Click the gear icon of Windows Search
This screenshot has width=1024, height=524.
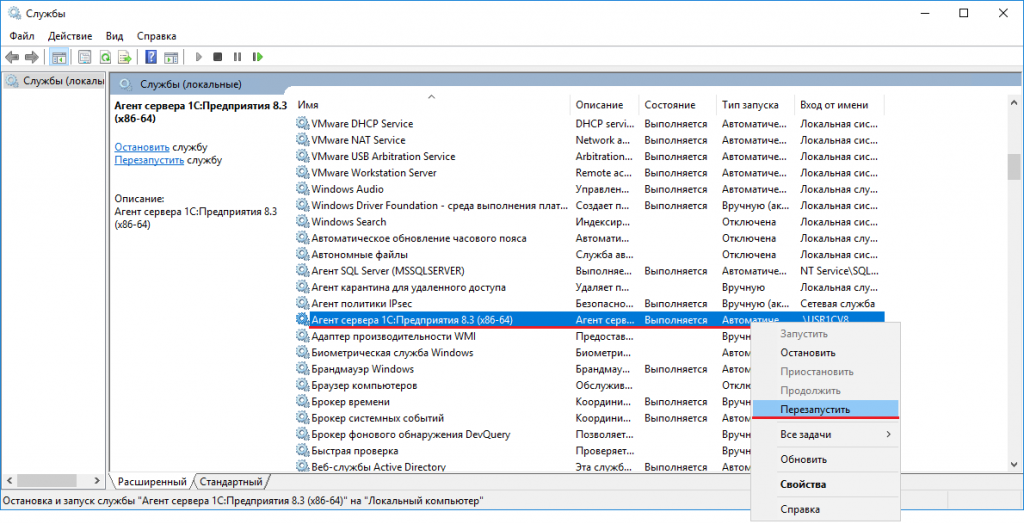click(302, 221)
